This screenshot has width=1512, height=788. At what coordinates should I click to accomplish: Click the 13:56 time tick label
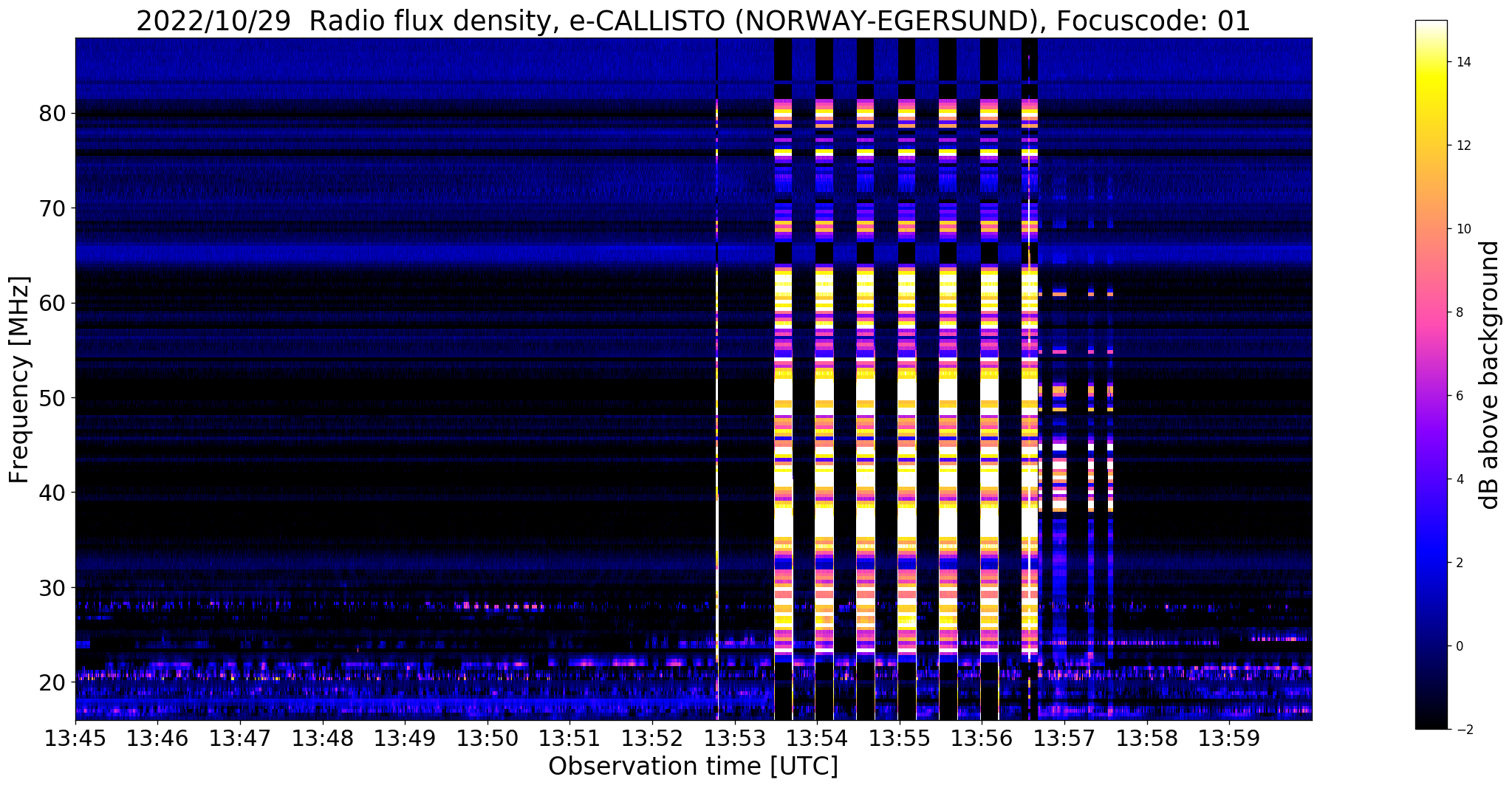click(x=982, y=738)
